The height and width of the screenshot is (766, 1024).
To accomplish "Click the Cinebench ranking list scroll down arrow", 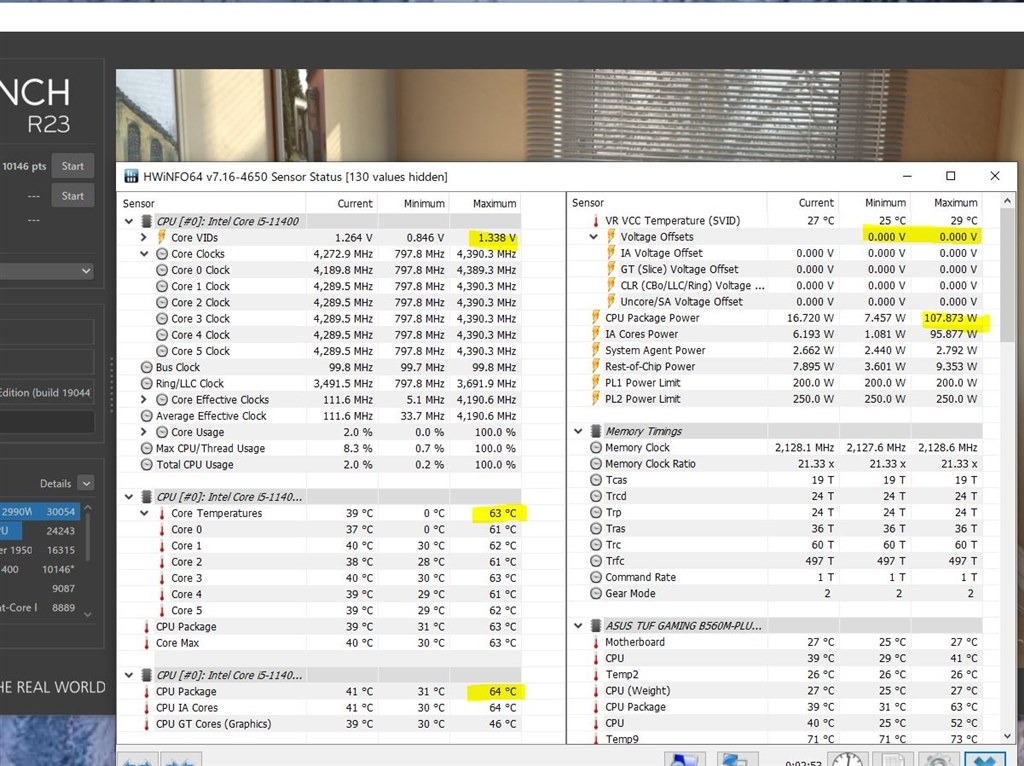I will [88, 614].
